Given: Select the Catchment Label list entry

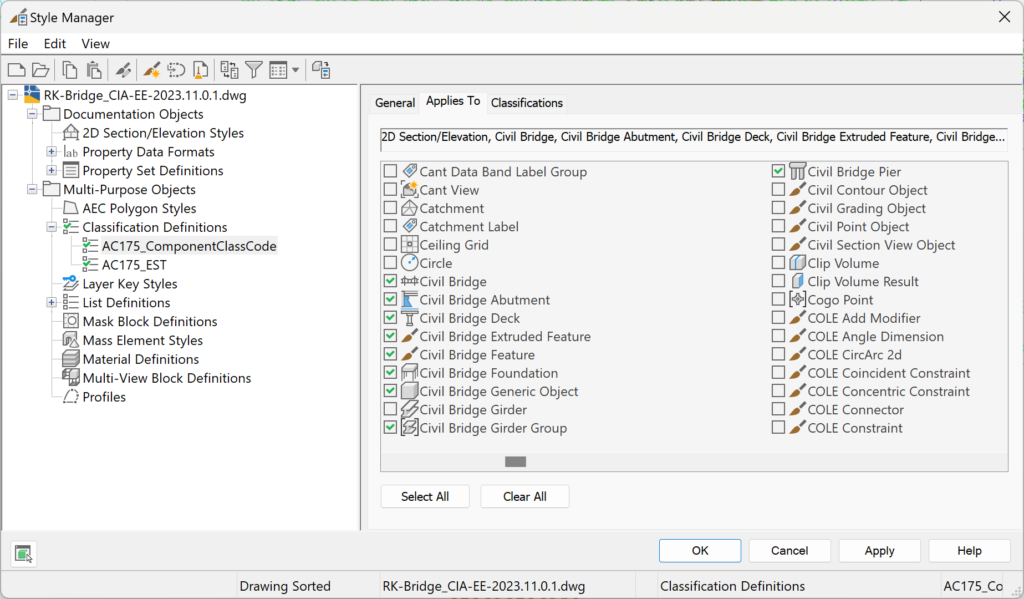Looking at the screenshot, I should point(469,227).
